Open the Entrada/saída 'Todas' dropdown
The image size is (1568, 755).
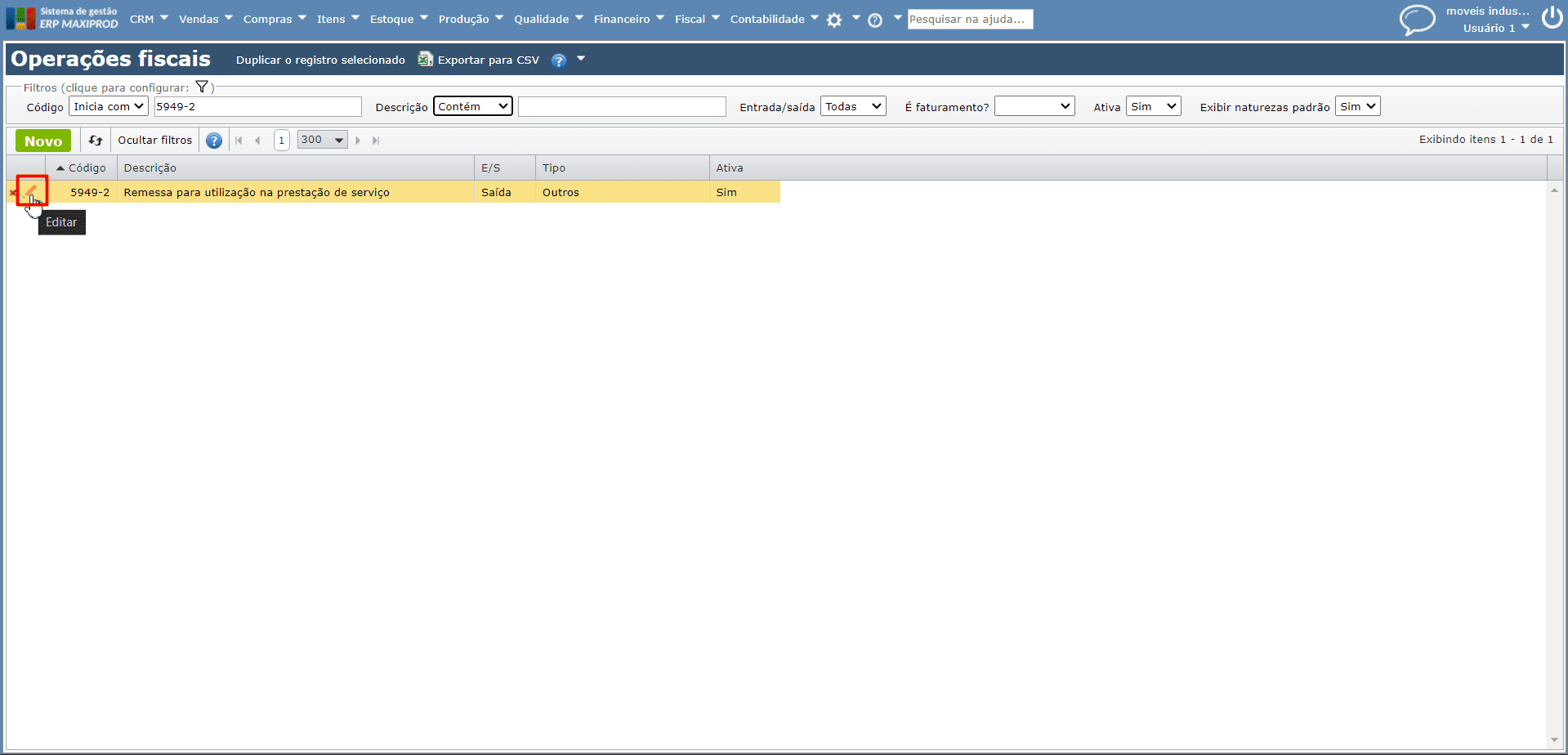[853, 106]
